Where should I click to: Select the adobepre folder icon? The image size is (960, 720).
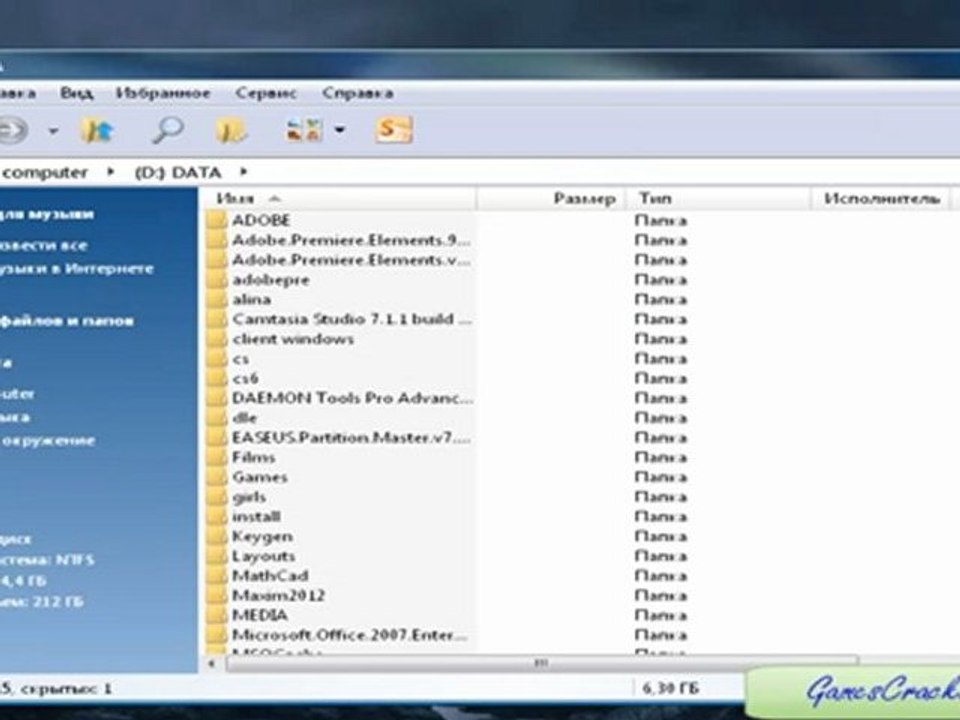[217, 280]
